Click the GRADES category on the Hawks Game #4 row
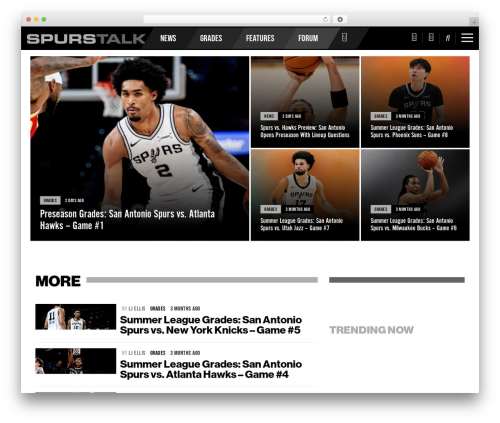The width and height of the screenshot is (500, 423). 158,353
